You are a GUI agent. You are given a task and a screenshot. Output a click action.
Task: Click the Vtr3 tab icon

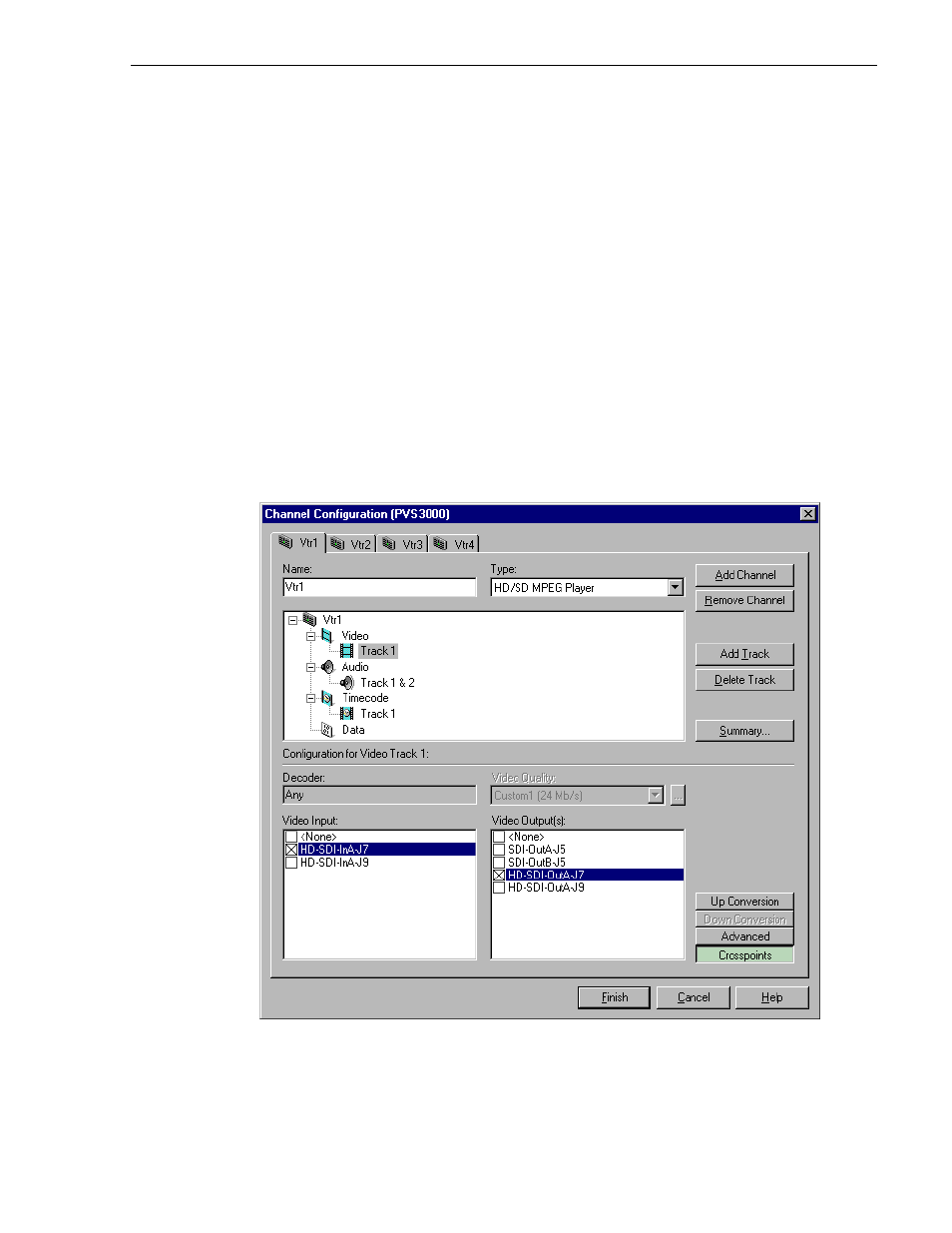click(x=390, y=544)
